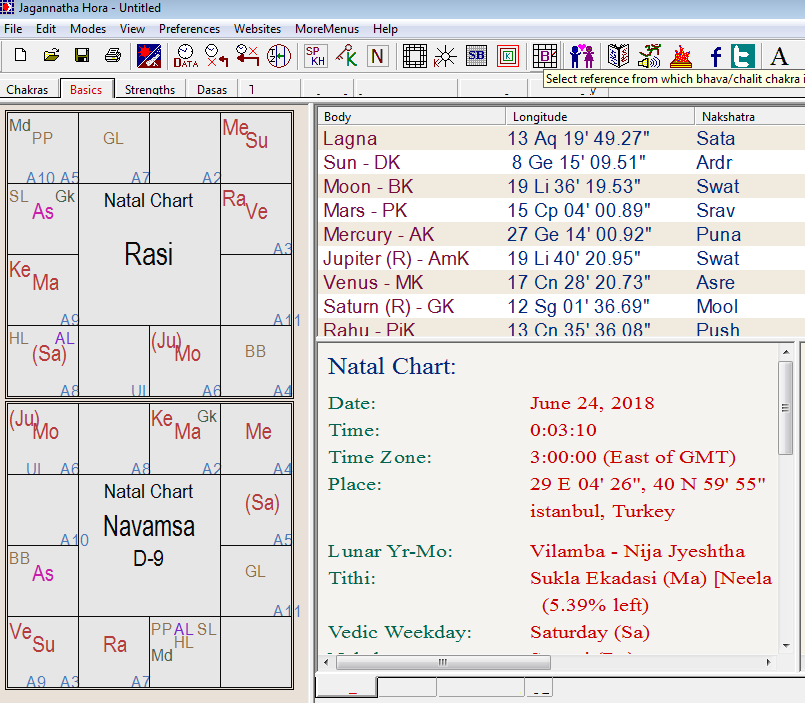Screen dimensions: 805x703
Task: Click the place text istanbul, Turkey
Action: (602, 511)
